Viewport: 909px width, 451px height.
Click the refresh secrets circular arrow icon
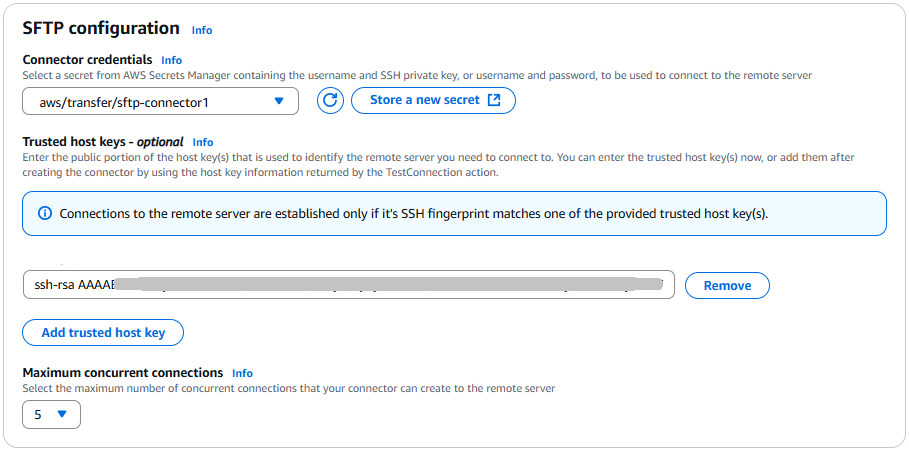click(330, 101)
